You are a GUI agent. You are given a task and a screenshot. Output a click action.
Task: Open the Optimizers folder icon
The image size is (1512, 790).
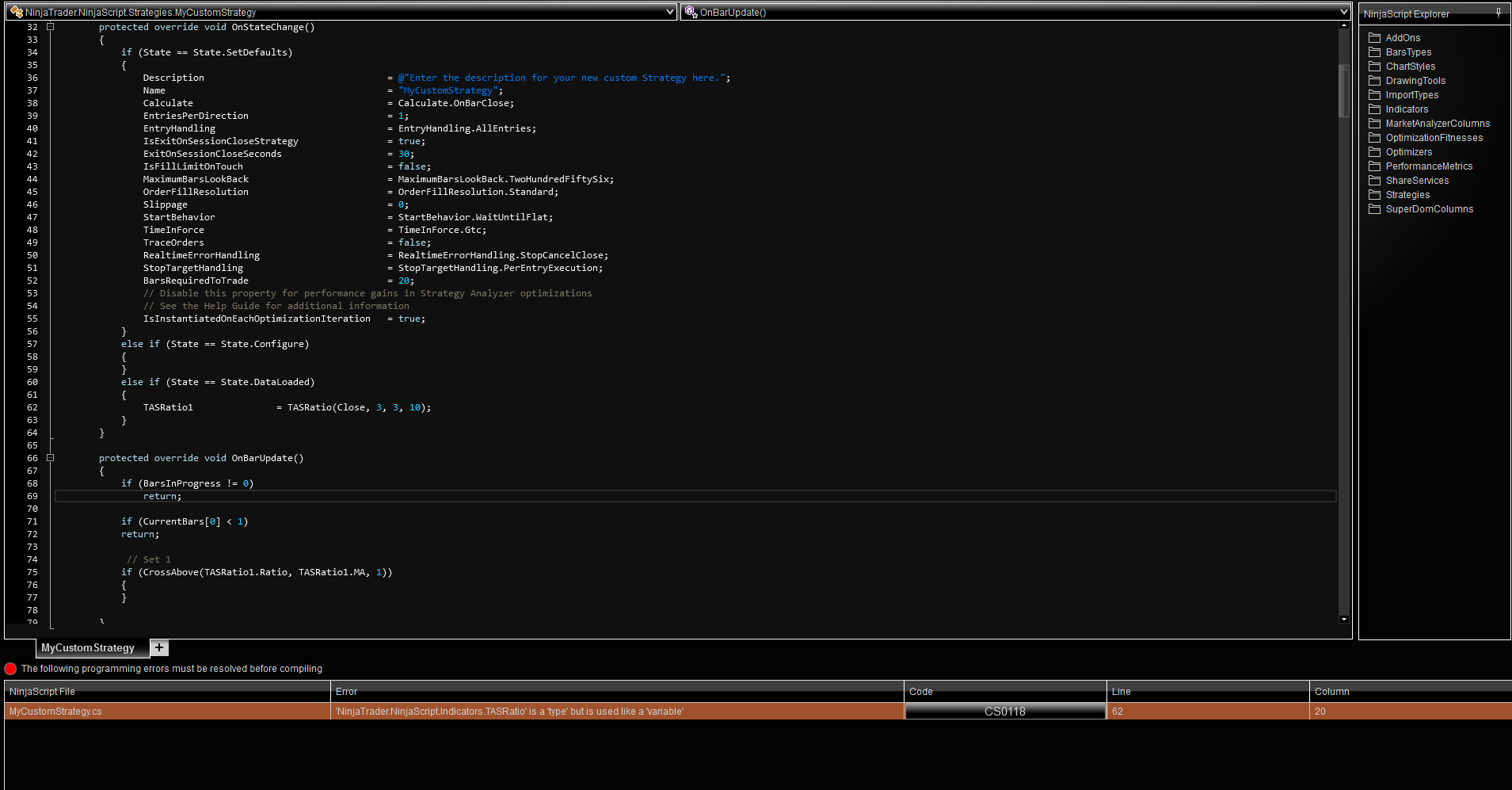pos(1374,152)
